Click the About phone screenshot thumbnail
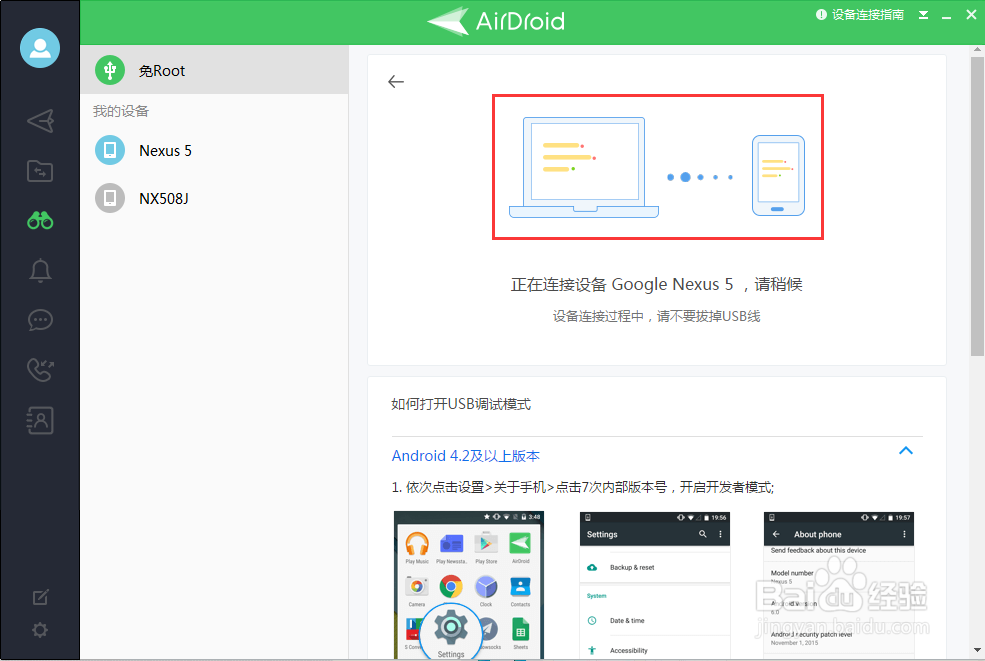The image size is (985, 661). pyautogui.click(x=839, y=585)
